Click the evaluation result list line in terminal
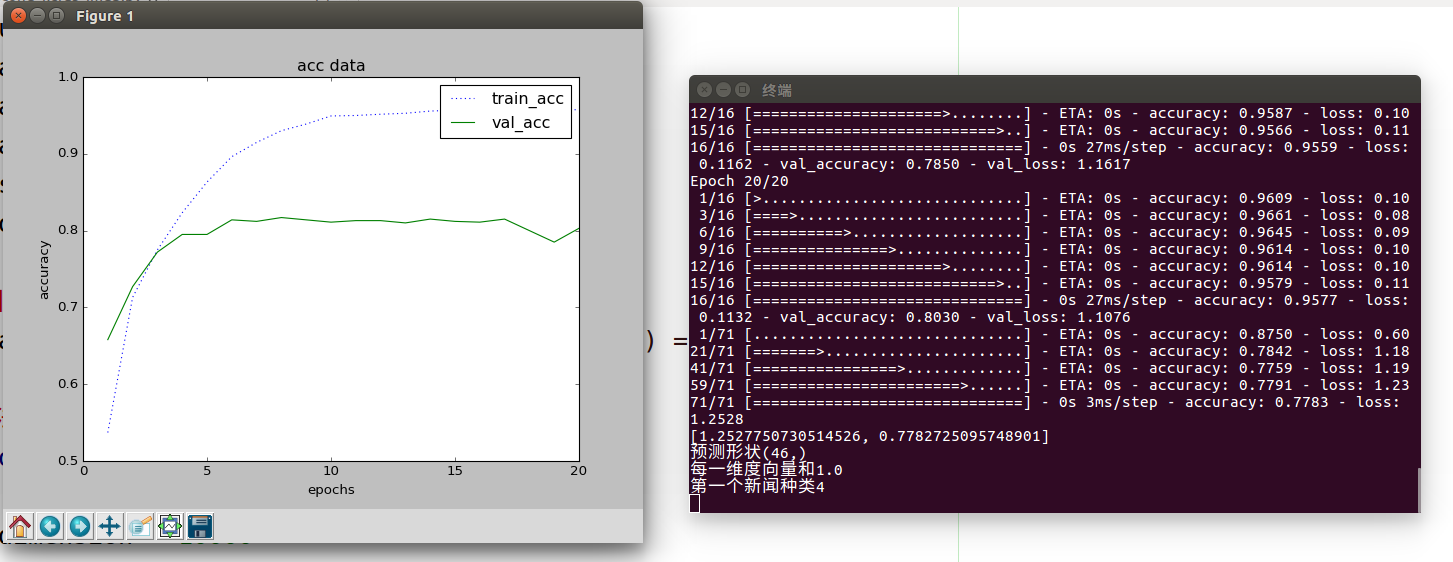 click(x=870, y=436)
